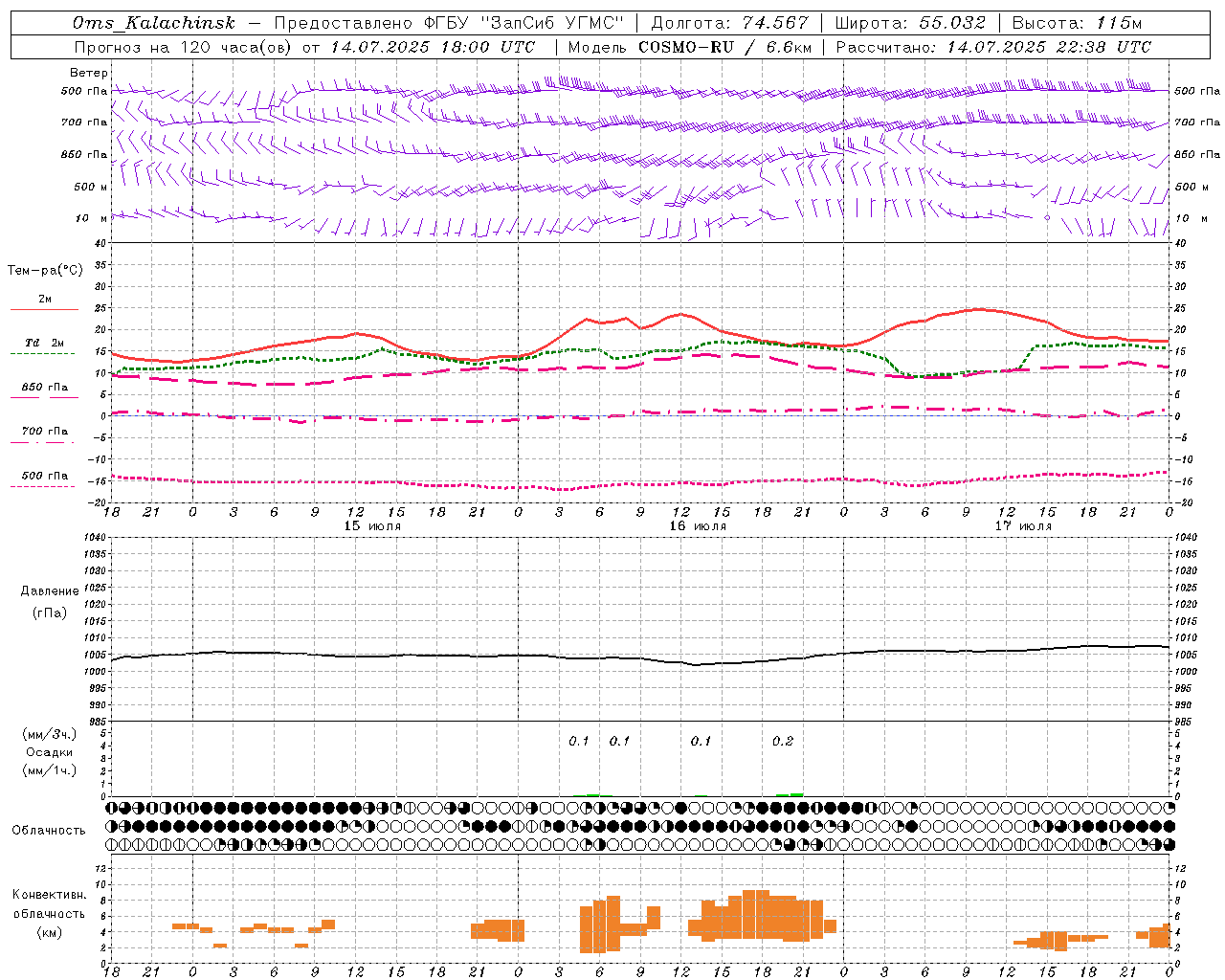Click the Облачность cloud cover label

49,830
